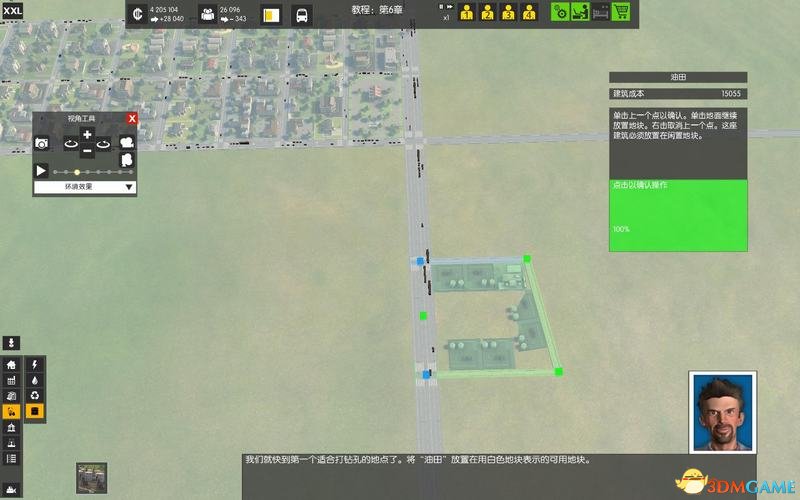Activate the lower film camera icon

(127, 160)
